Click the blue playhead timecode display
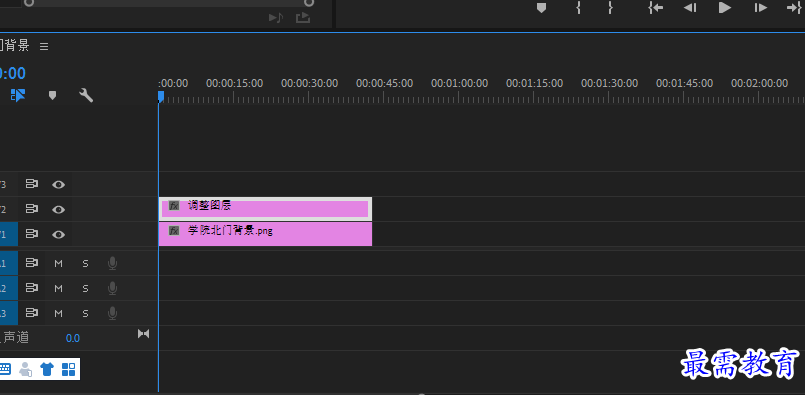This screenshot has width=805, height=395. tap(12, 73)
